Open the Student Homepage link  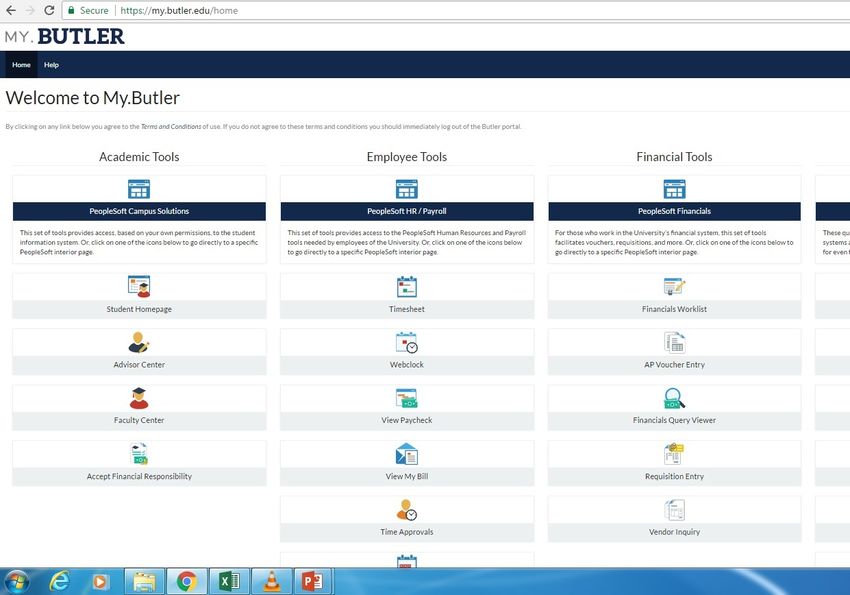coord(139,309)
